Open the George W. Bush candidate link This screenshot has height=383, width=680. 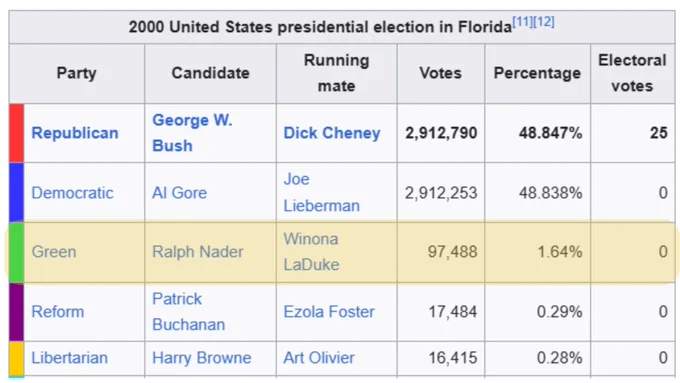[x=192, y=133]
